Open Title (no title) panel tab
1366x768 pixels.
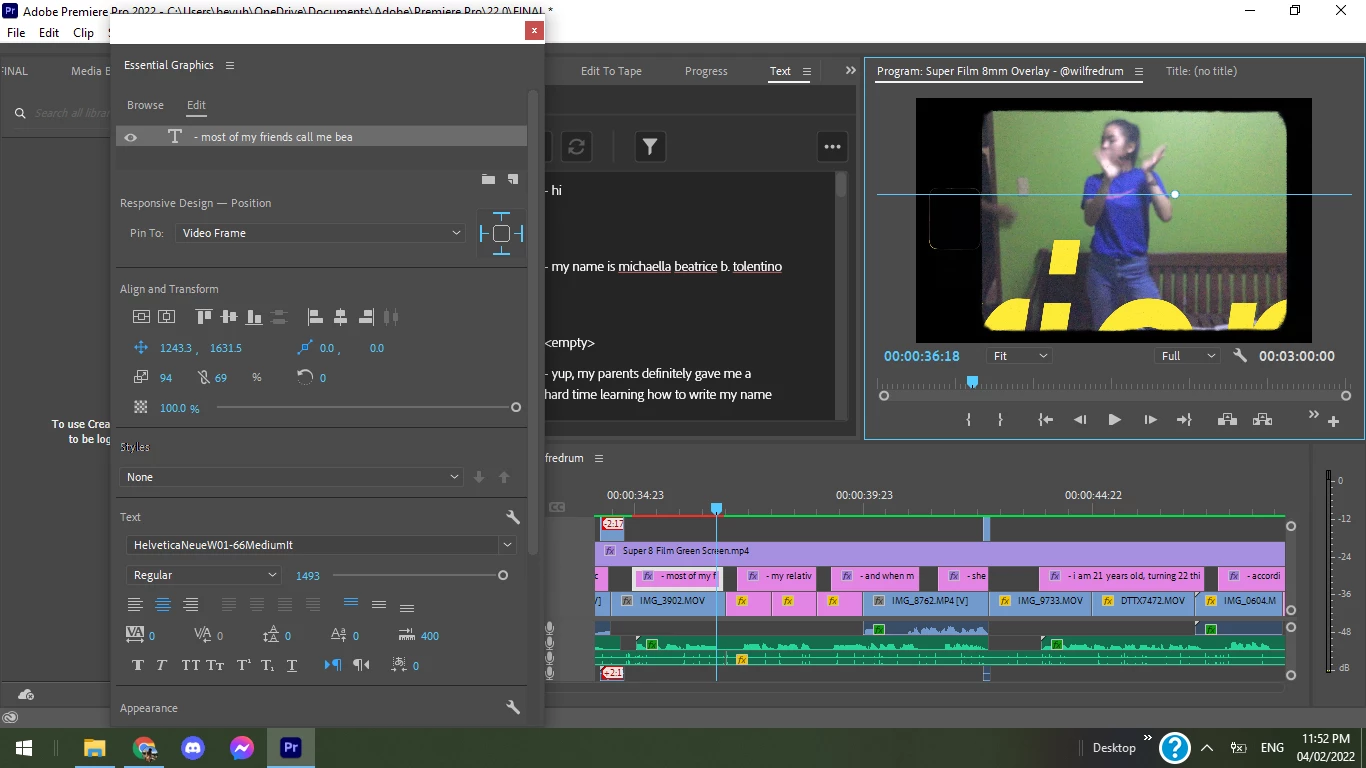pyautogui.click(x=1201, y=71)
